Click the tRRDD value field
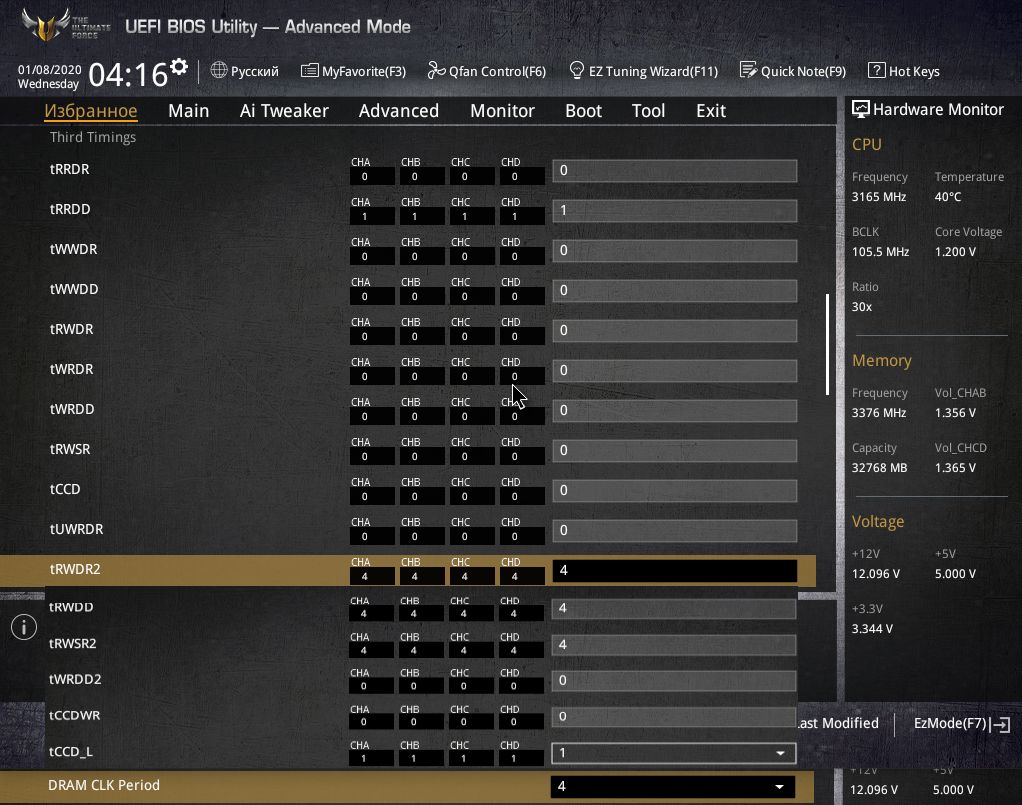 675,211
